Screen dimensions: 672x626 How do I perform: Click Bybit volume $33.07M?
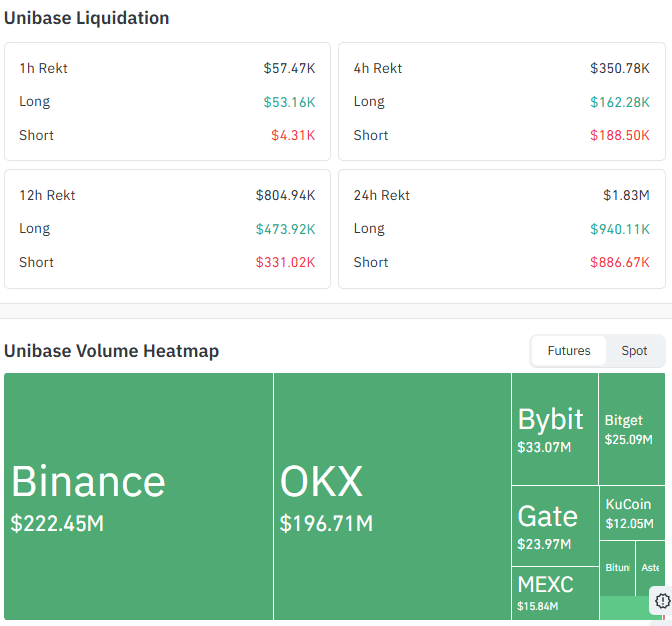pyautogui.click(x=544, y=447)
